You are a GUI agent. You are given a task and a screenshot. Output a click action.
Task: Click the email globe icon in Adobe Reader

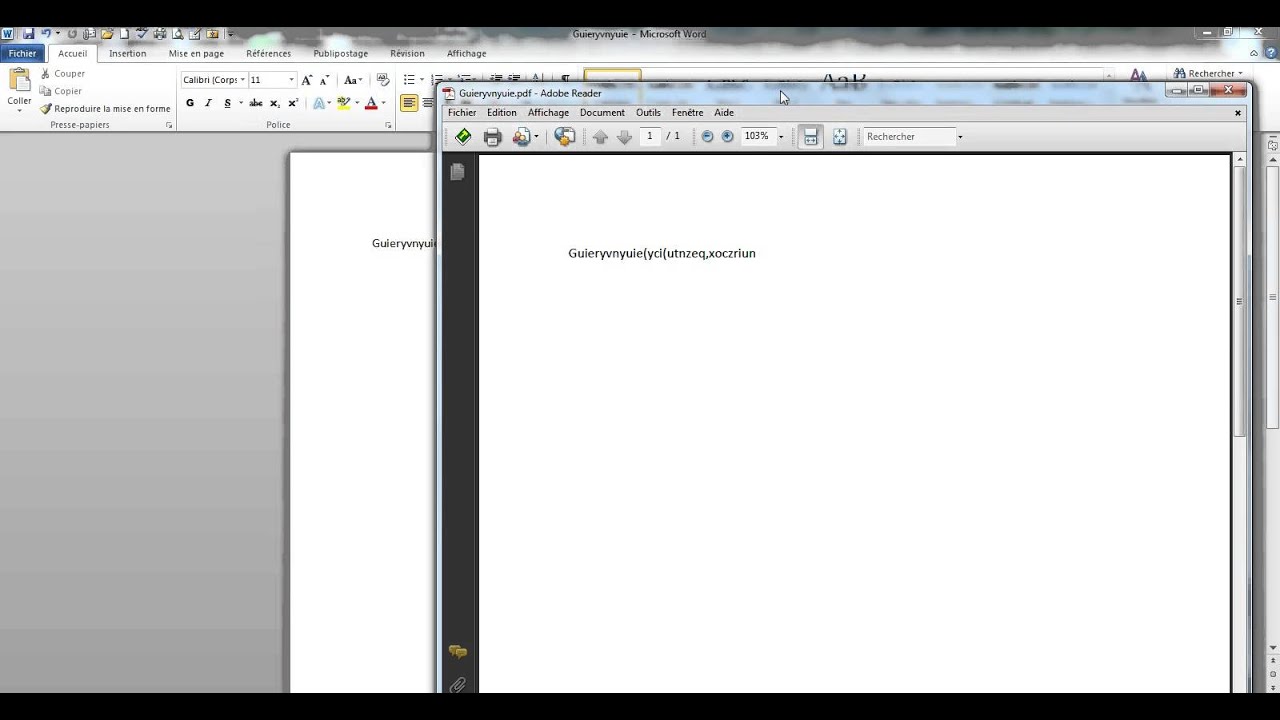[565, 137]
